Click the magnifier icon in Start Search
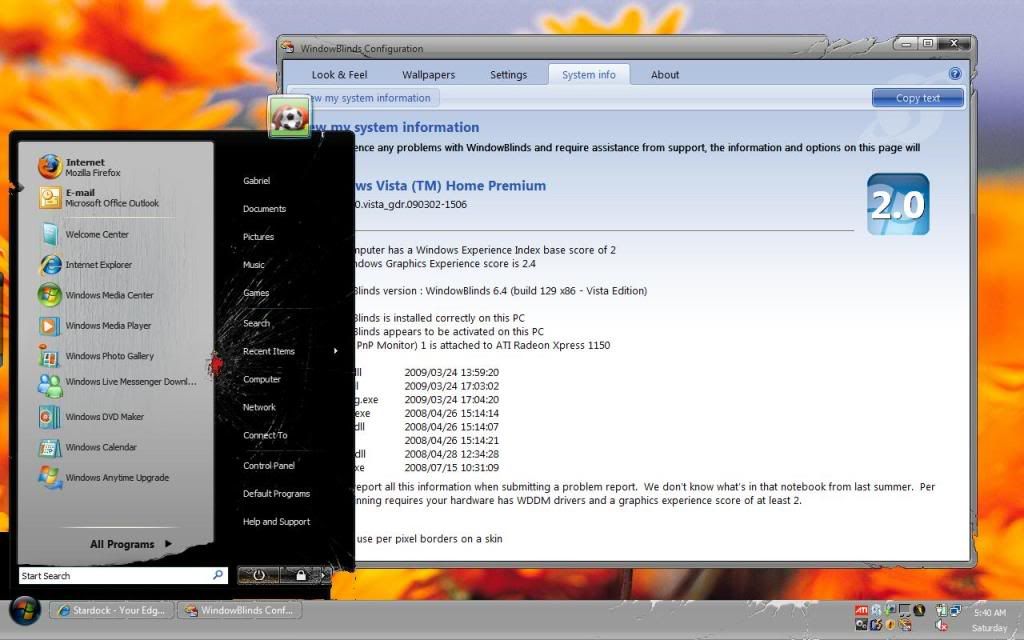Viewport: 1024px width, 640px height. (218, 575)
